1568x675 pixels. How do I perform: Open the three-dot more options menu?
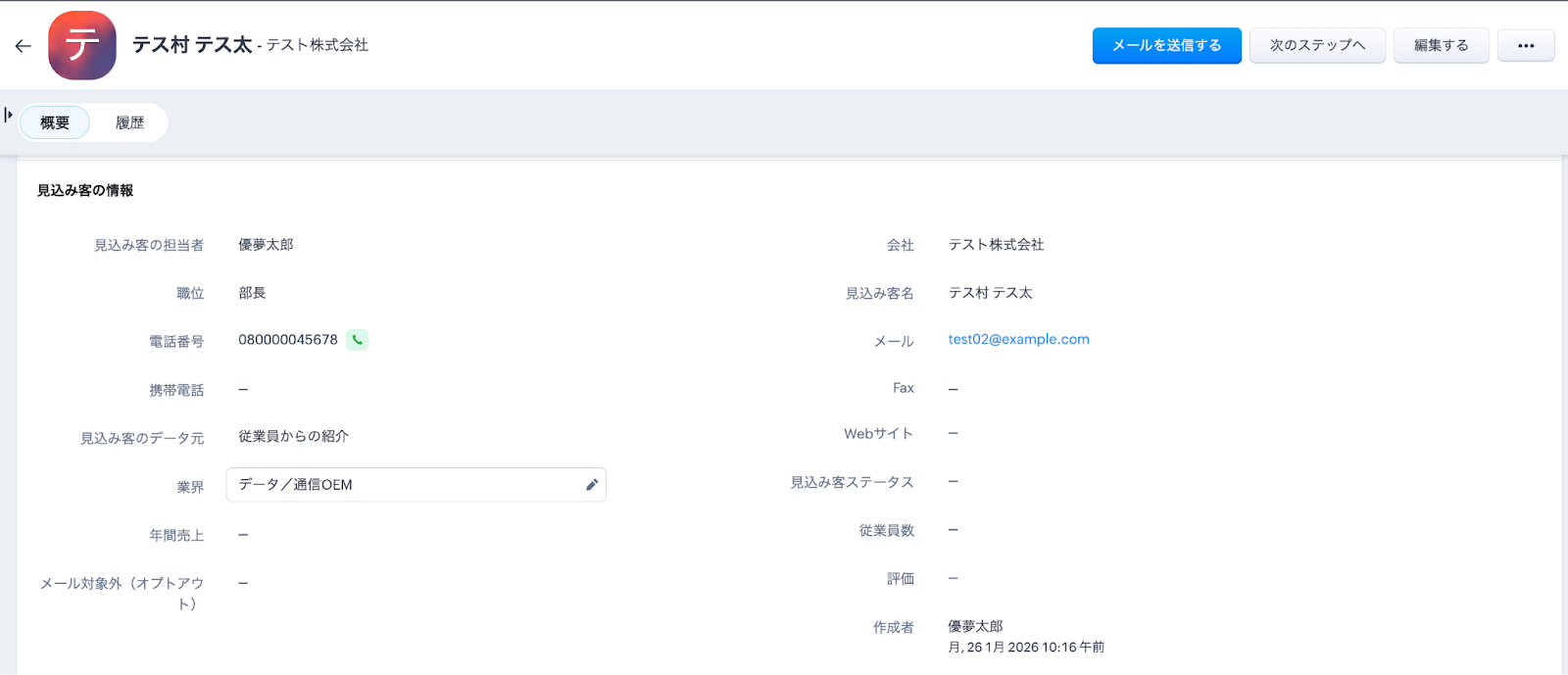click(x=1525, y=46)
